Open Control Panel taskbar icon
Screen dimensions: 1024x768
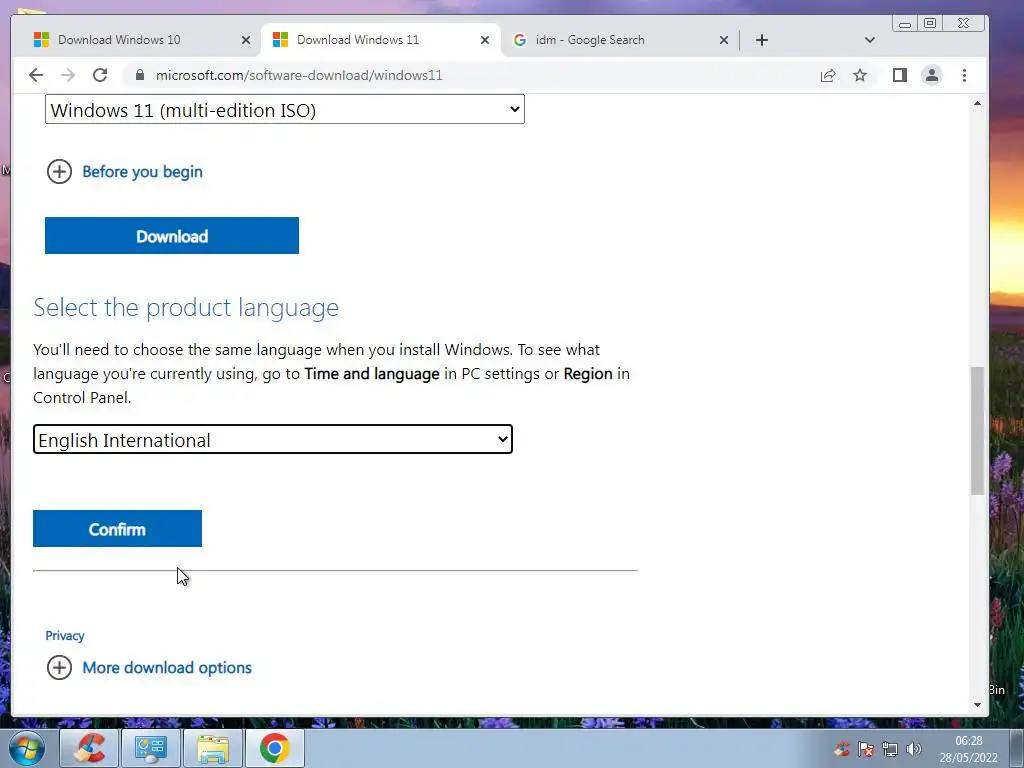(151, 748)
